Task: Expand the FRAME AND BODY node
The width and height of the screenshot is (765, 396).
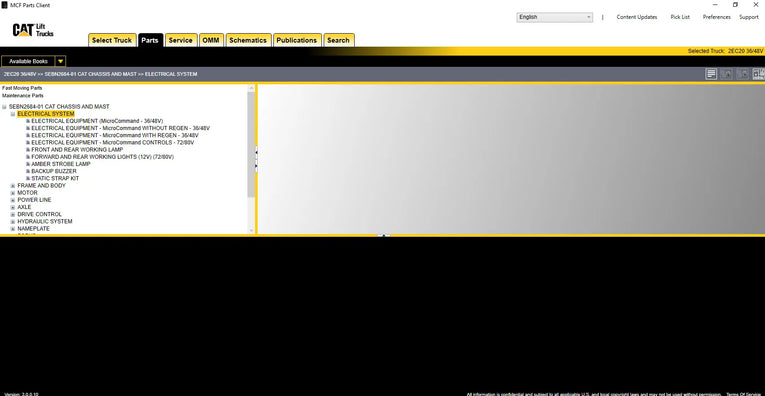Action: [13, 186]
